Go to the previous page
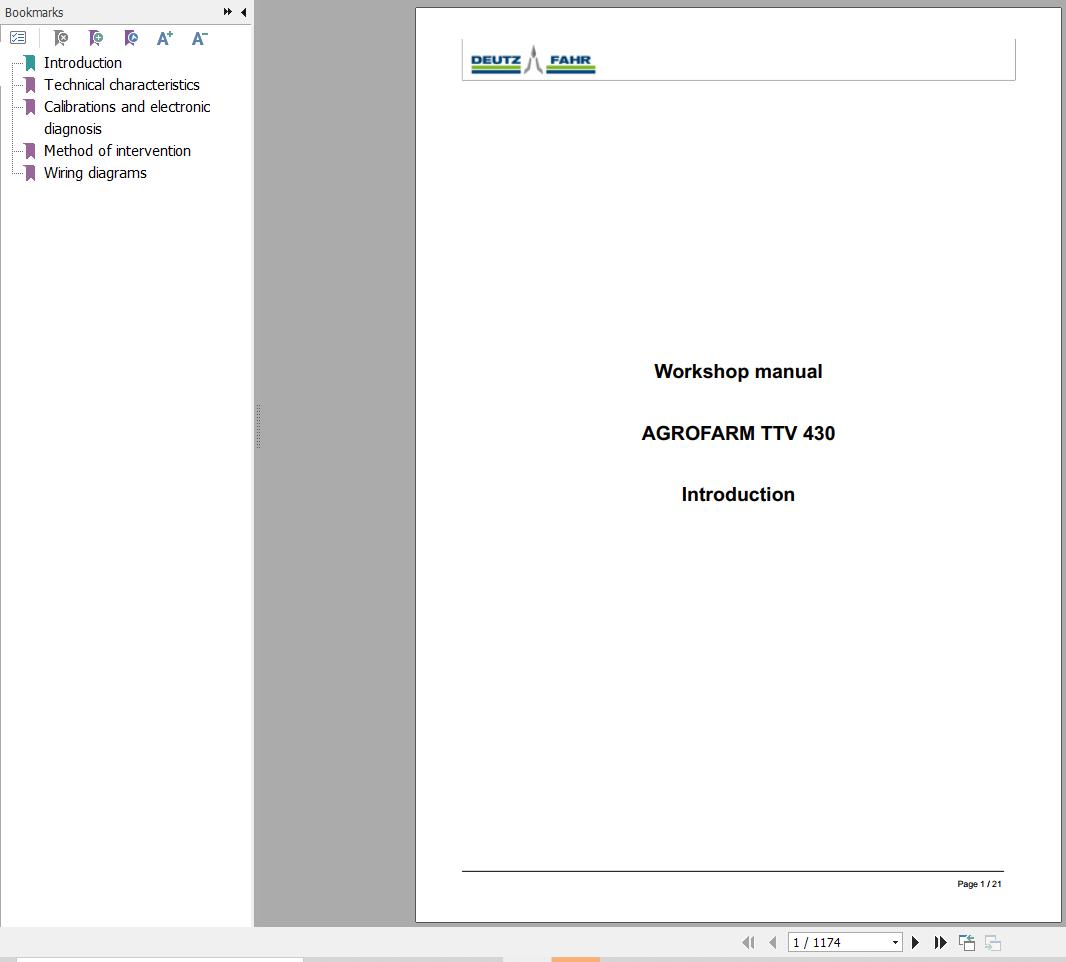The height and width of the screenshot is (962, 1066). point(772,942)
